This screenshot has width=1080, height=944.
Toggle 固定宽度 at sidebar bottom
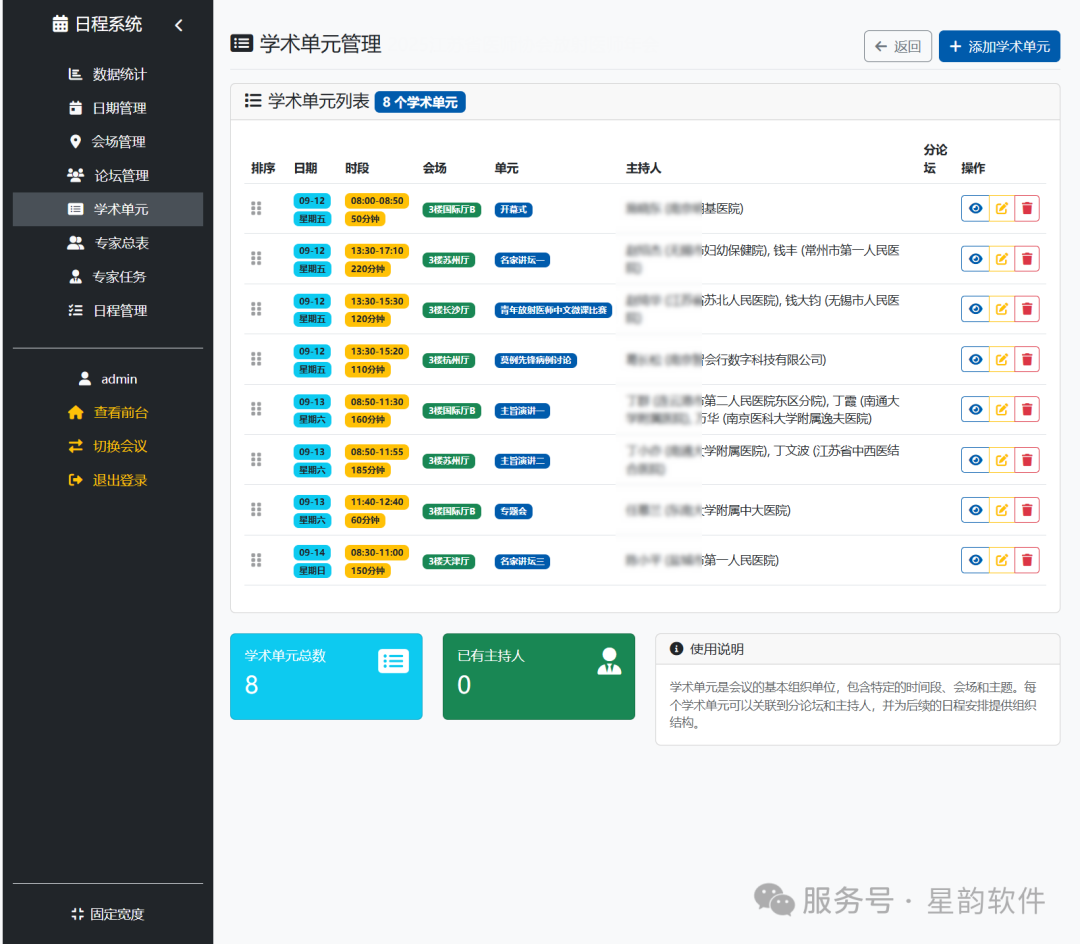pyautogui.click(x=107, y=914)
